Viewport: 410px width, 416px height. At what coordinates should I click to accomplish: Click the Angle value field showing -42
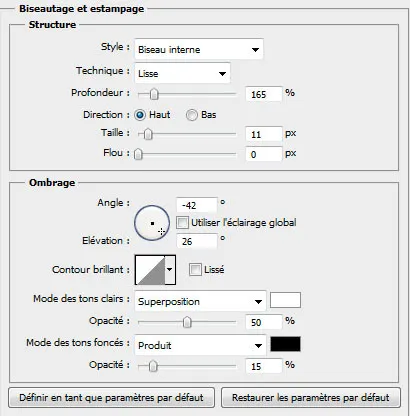pyautogui.click(x=197, y=205)
